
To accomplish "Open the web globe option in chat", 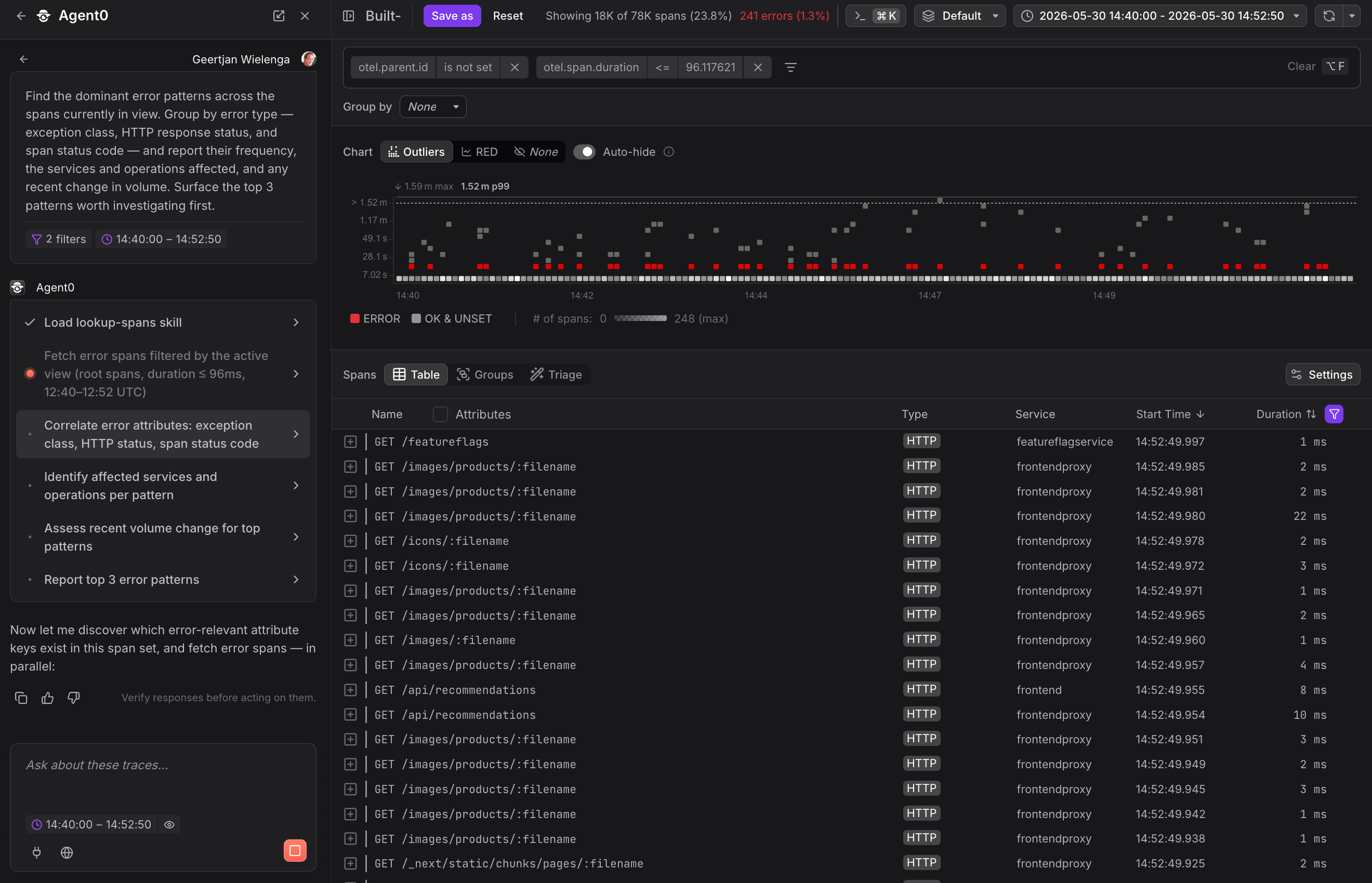I will [x=67, y=852].
